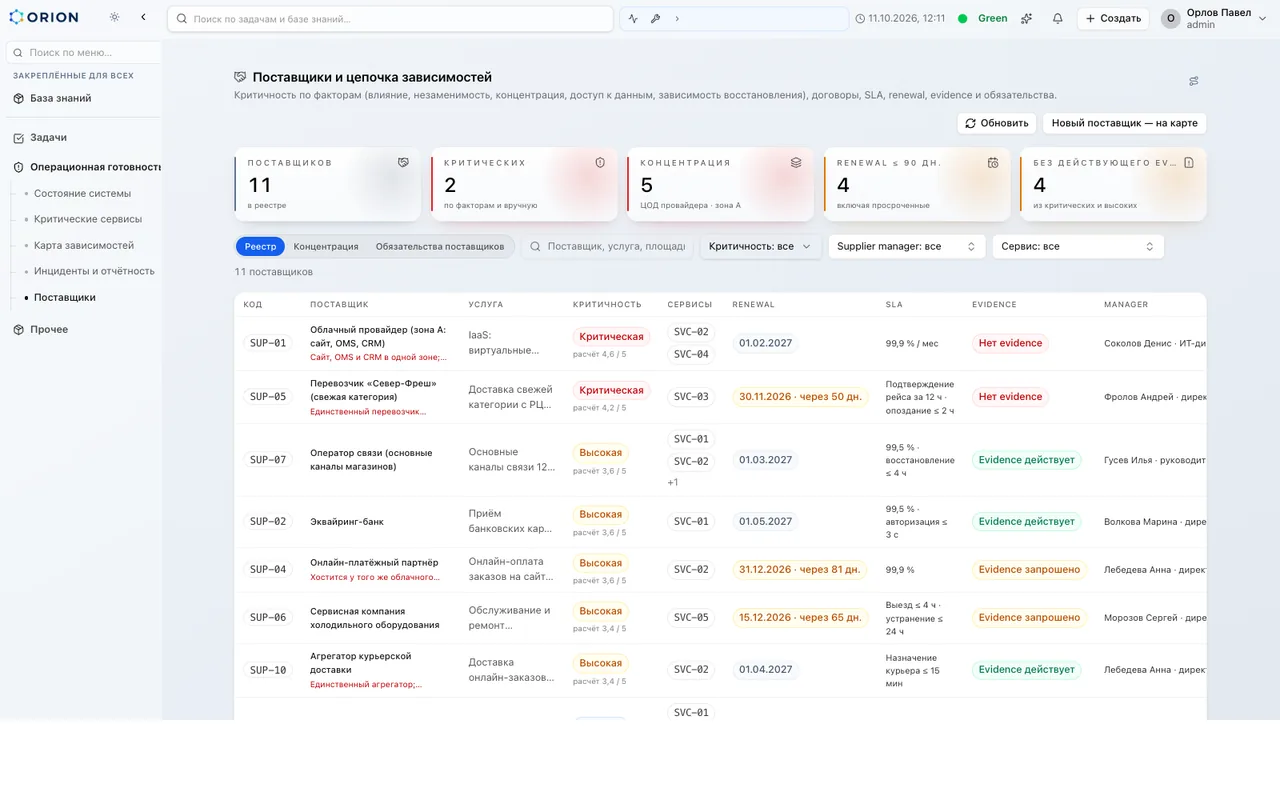Click the page settings sliders icon
Viewport: 1280px width, 800px height.
pos(1193,81)
